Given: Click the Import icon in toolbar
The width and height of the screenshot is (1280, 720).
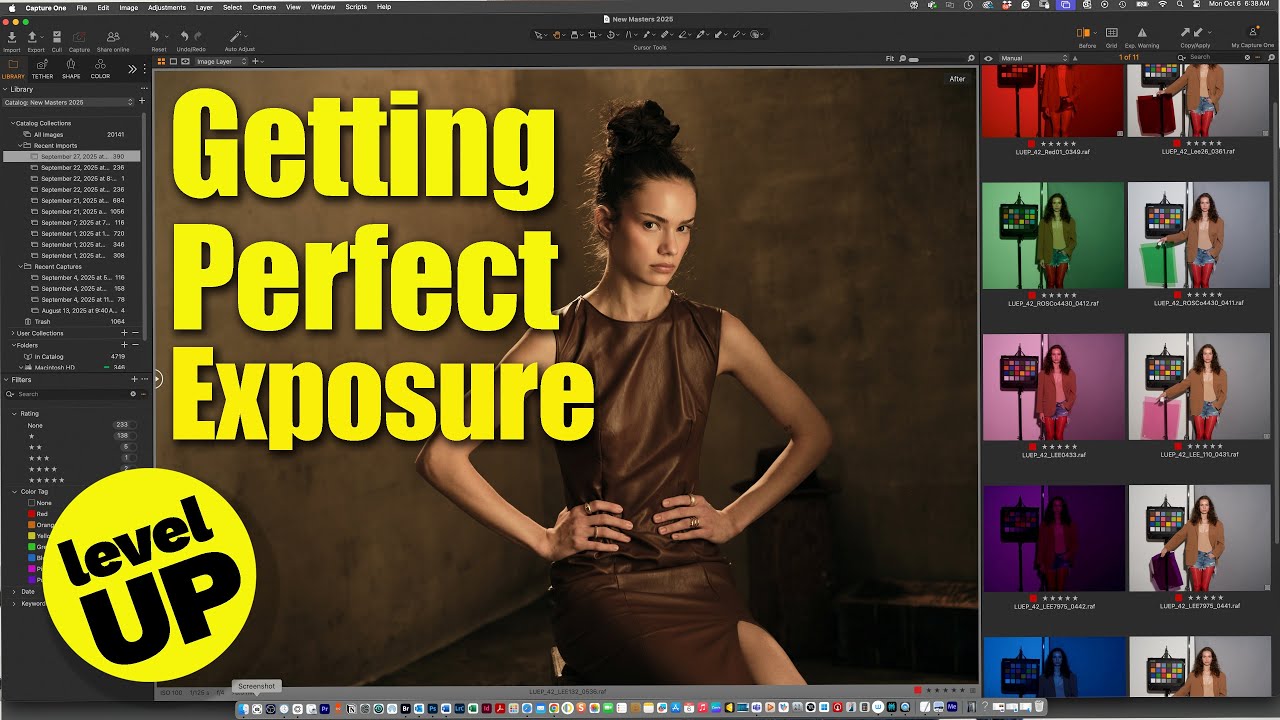Looking at the screenshot, I should click(x=11, y=38).
